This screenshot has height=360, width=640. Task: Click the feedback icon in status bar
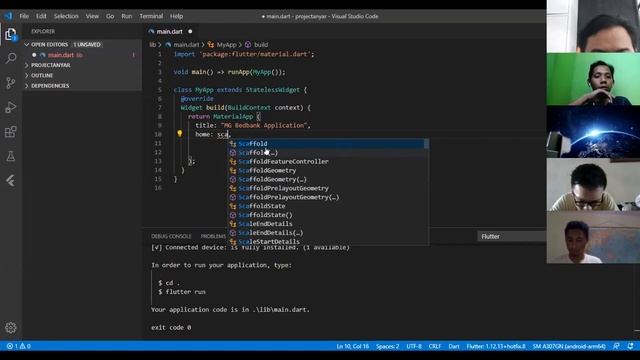tap(616, 346)
